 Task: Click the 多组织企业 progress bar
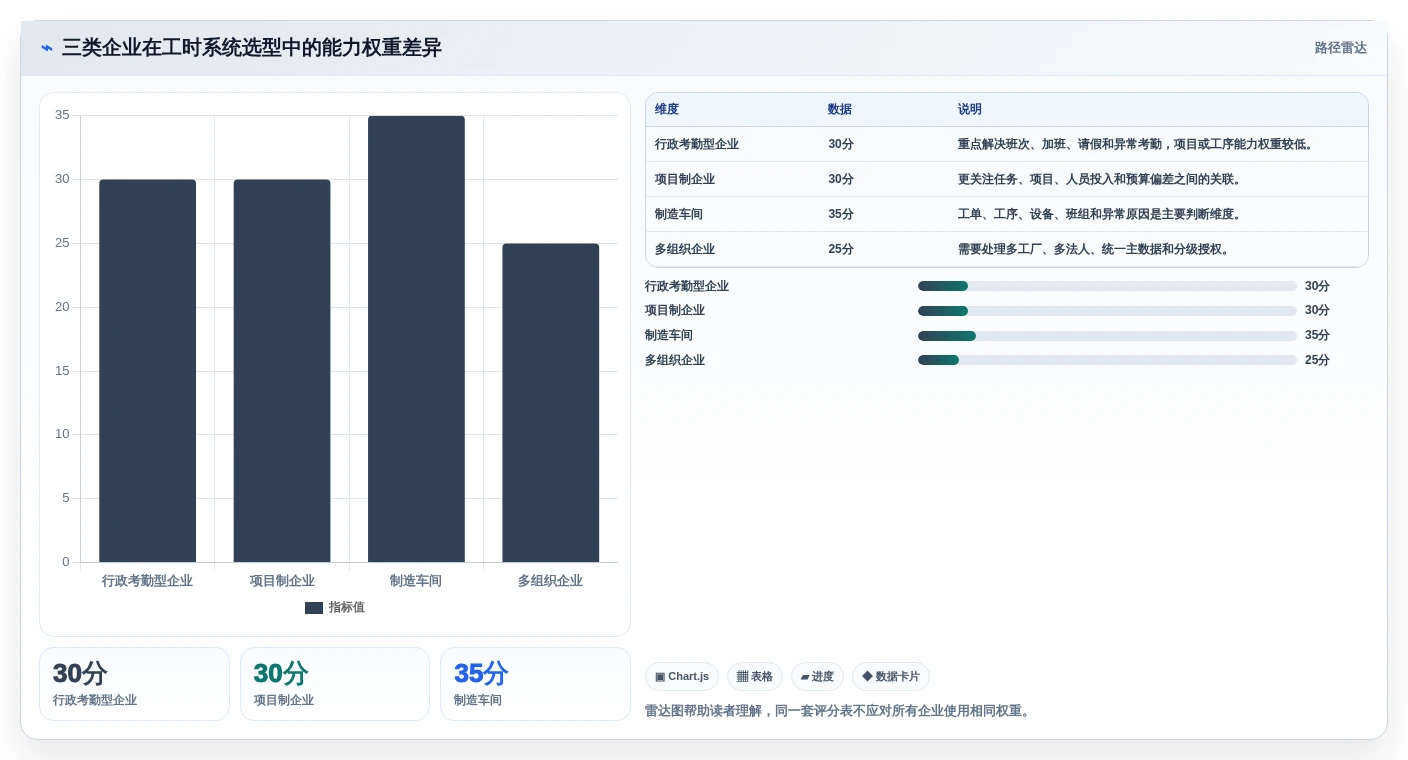tap(1107, 360)
